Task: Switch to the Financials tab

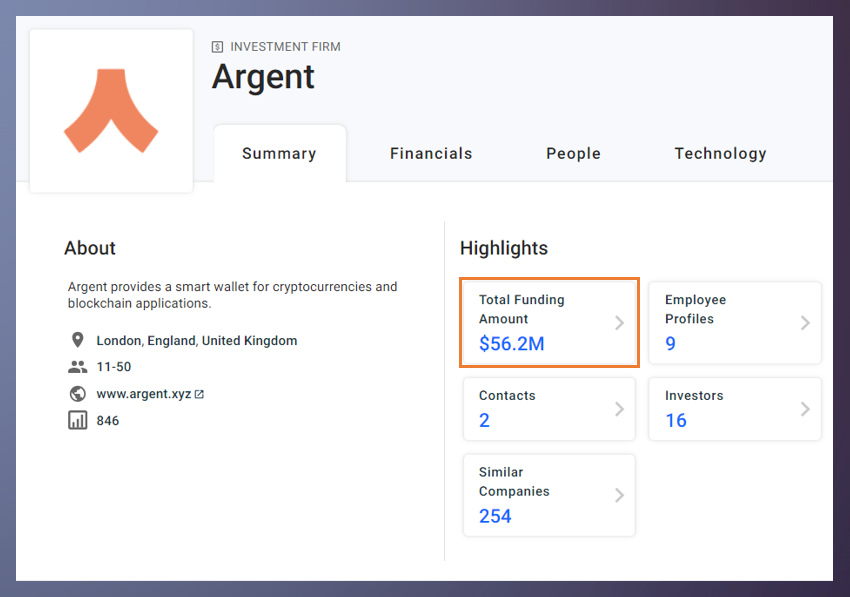Action: (431, 153)
